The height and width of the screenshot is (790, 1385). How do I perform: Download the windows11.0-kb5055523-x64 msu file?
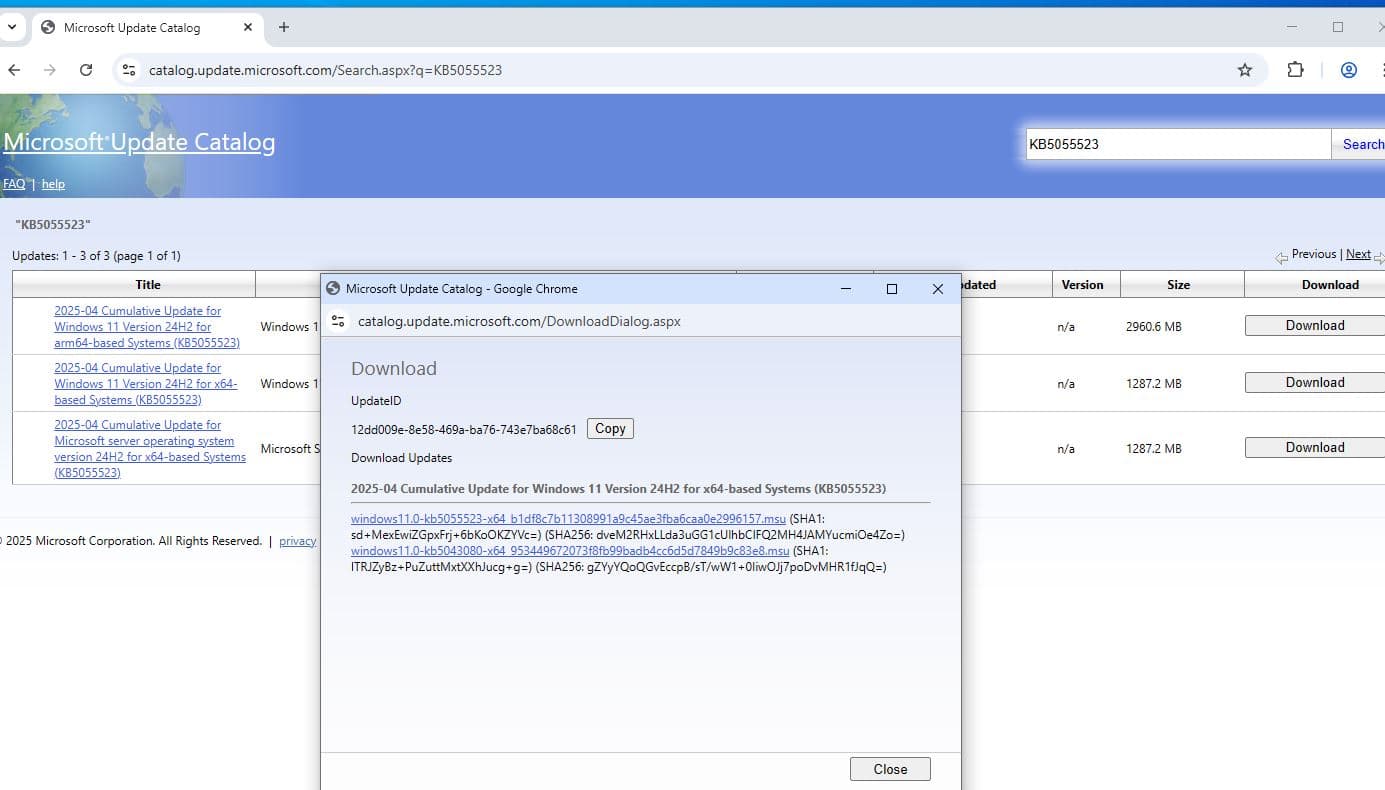[568, 519]
